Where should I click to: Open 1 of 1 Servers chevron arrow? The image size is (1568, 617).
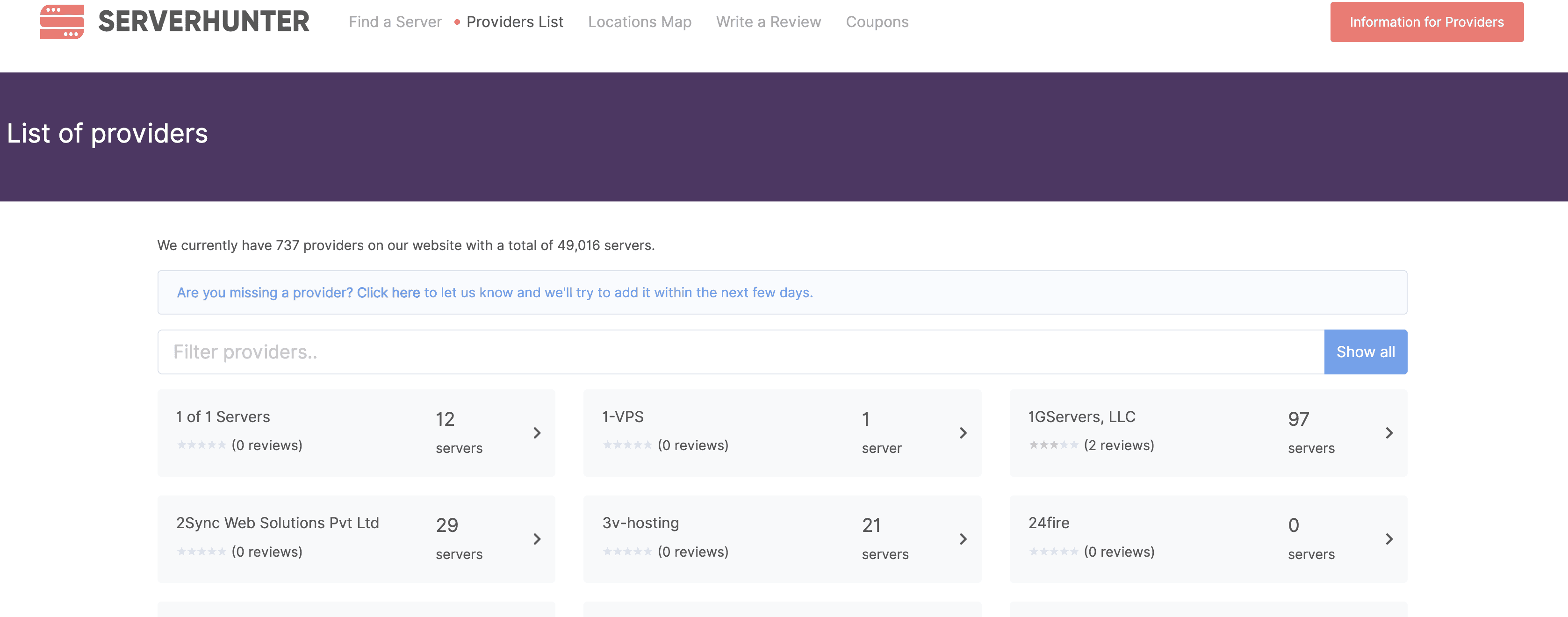[537, 433]
